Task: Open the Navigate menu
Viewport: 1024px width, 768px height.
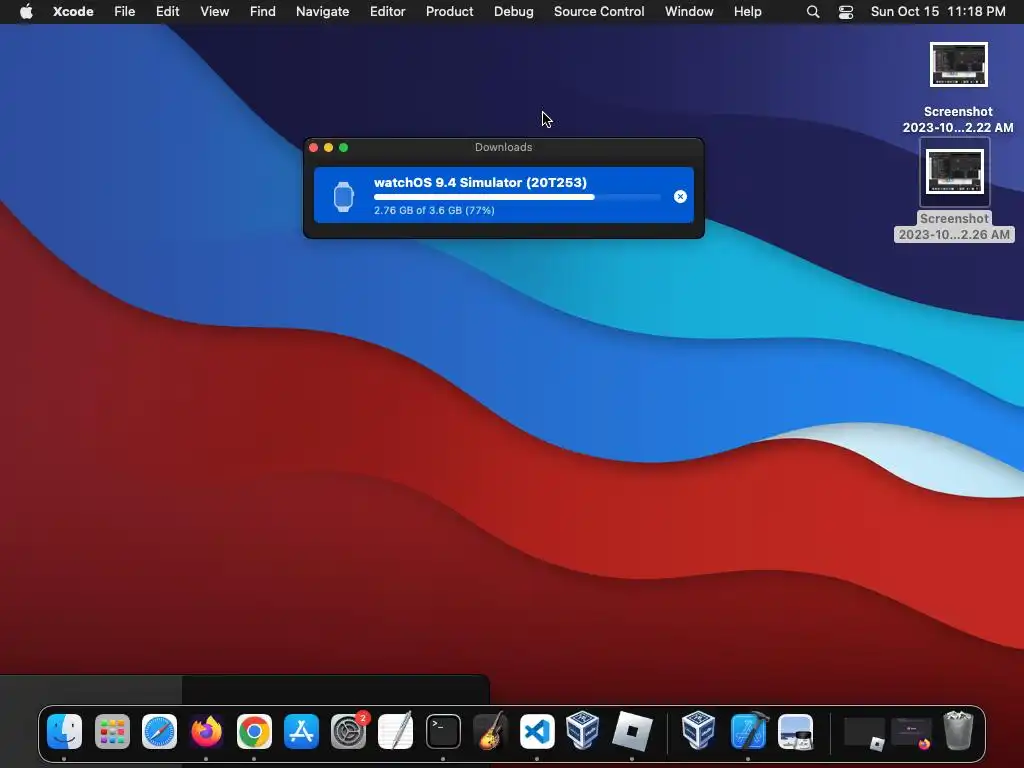Action: point(323,12)
